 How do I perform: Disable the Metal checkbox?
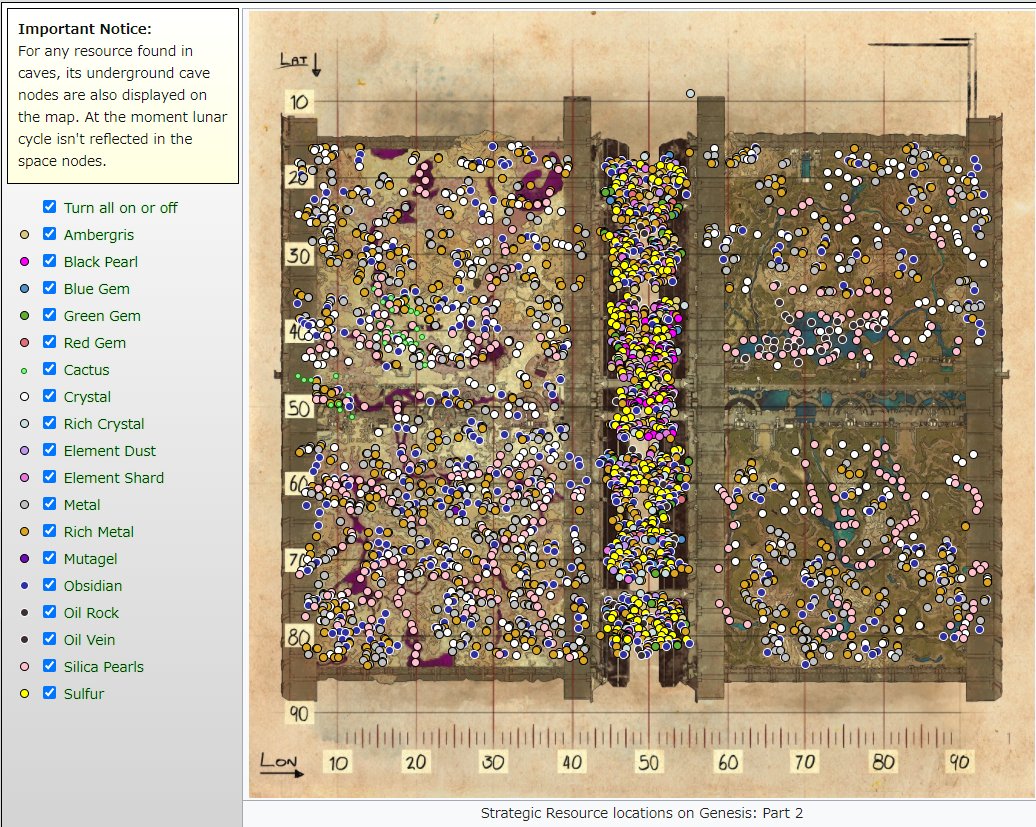pos(50,504)
